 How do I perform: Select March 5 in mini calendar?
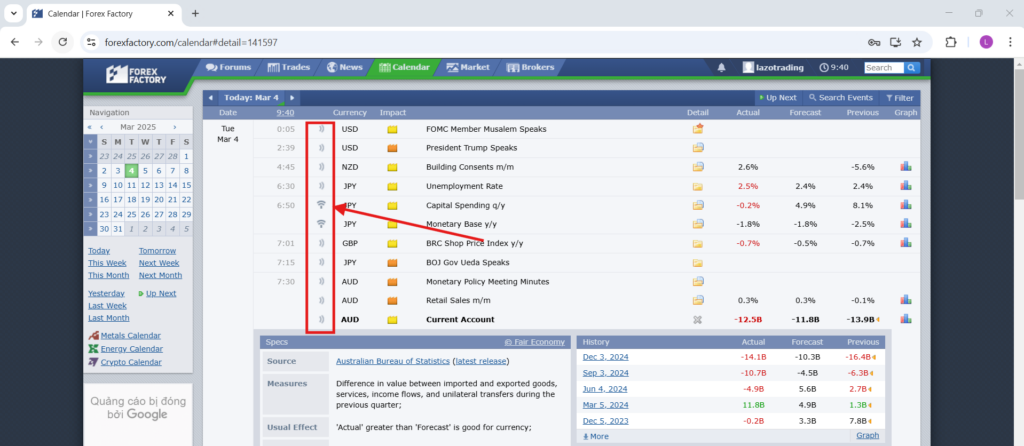145,171
